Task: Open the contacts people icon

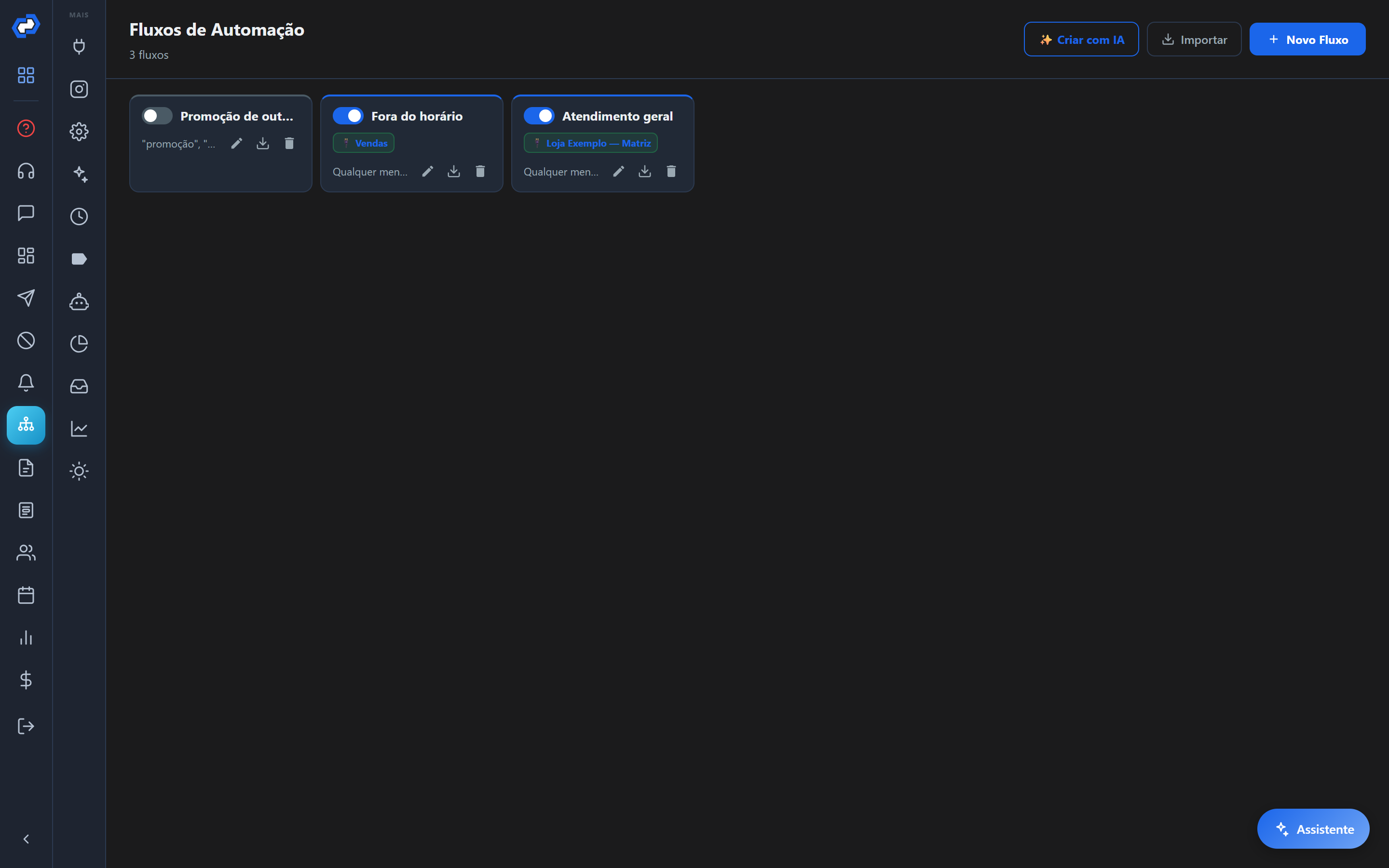Action: pyautogui.click(x=26, y=553)
